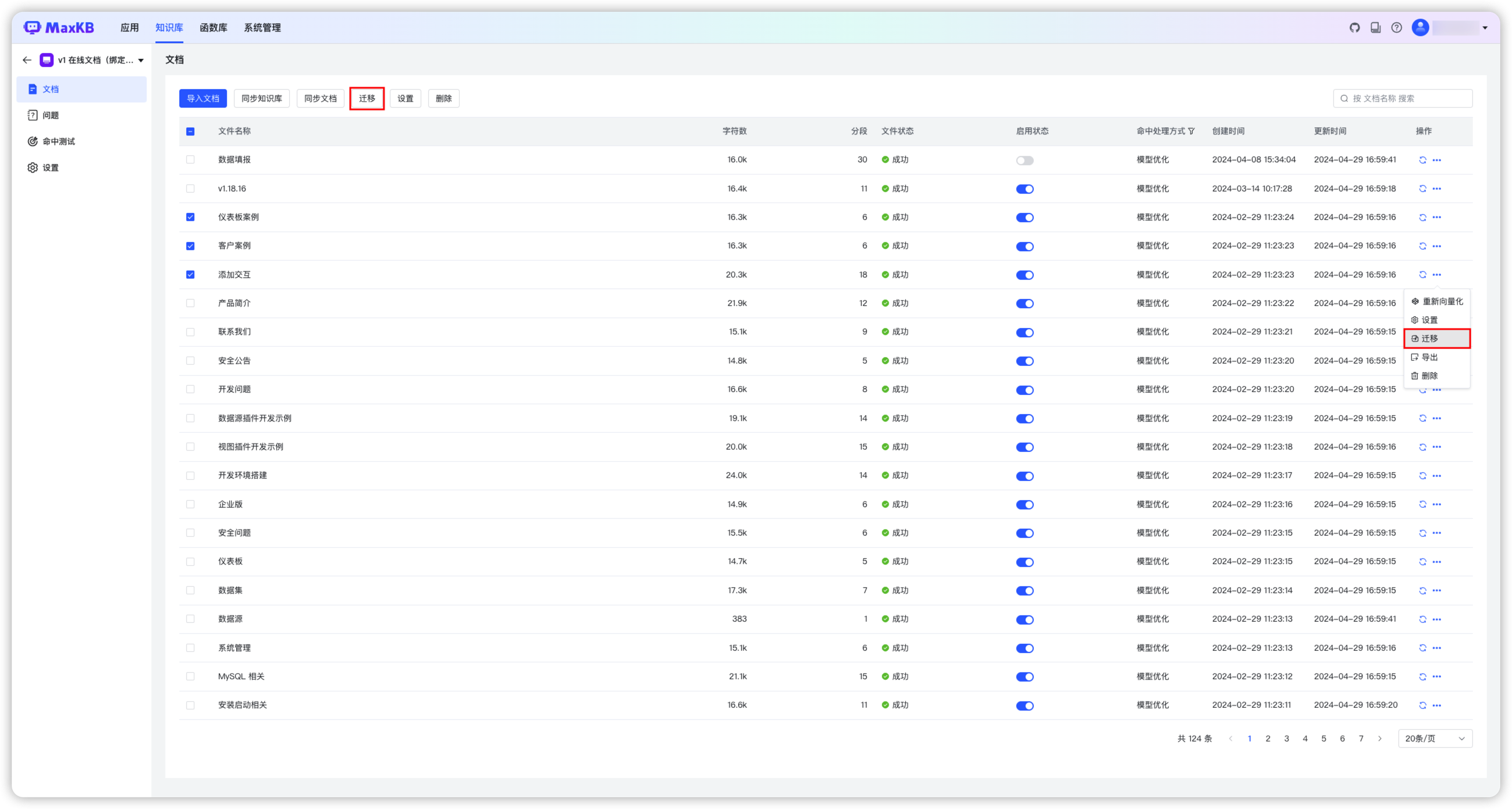
Task: Toggle the header select-all checkbox
Action: pyautogui.click(x=190, y=131)
